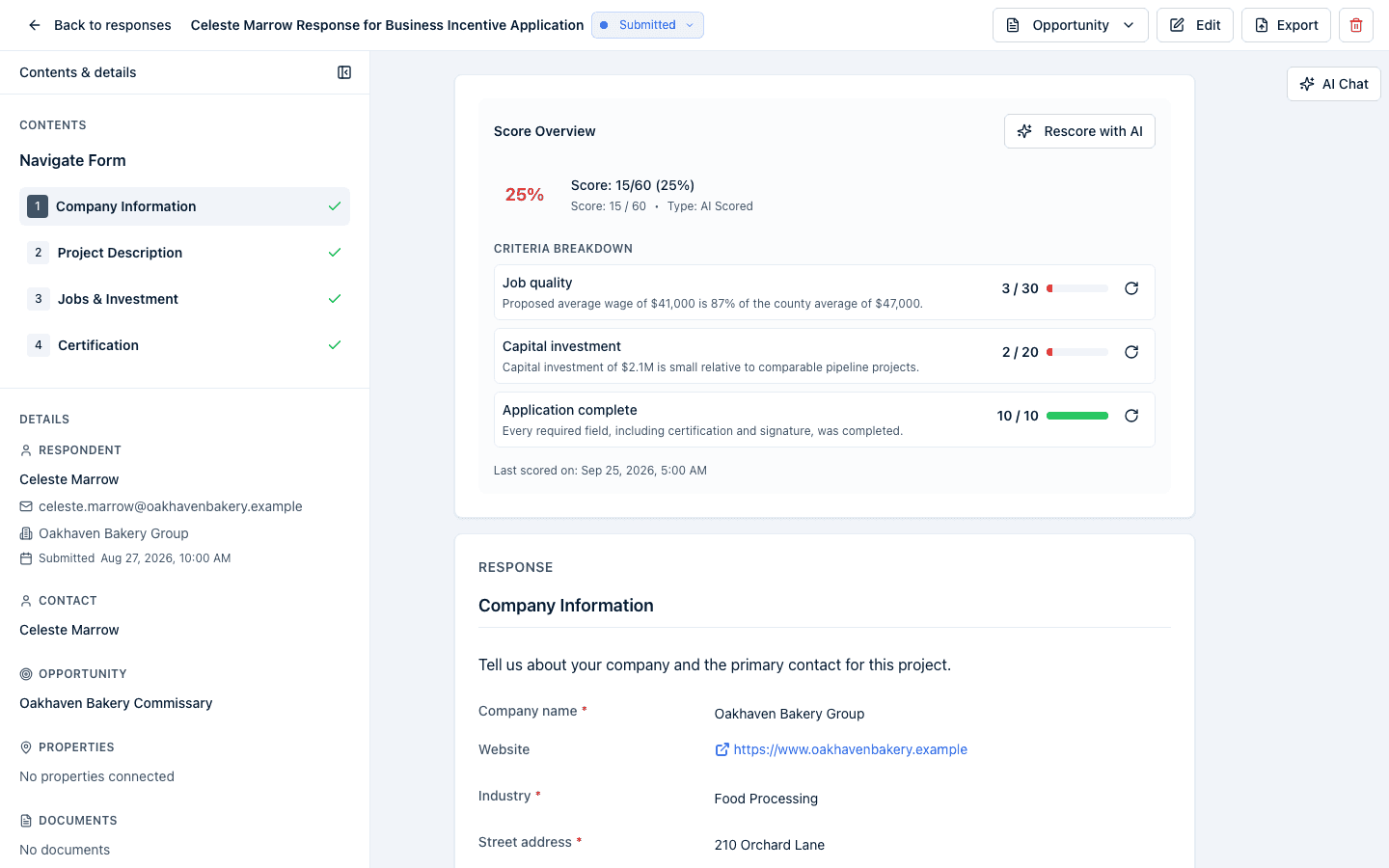
Task: Click the 2 / 20 score value
Action: pos(1020,352)
